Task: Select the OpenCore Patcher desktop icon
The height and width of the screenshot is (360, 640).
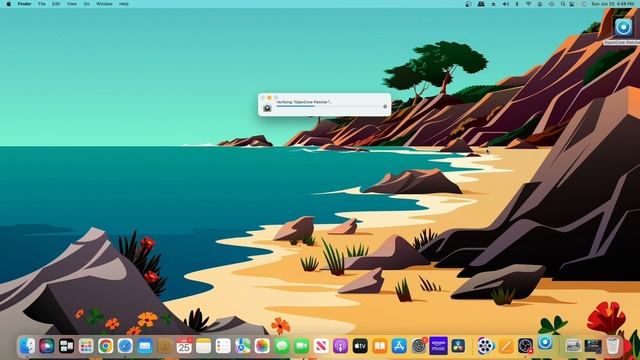Action: click(x=623, y=28)
